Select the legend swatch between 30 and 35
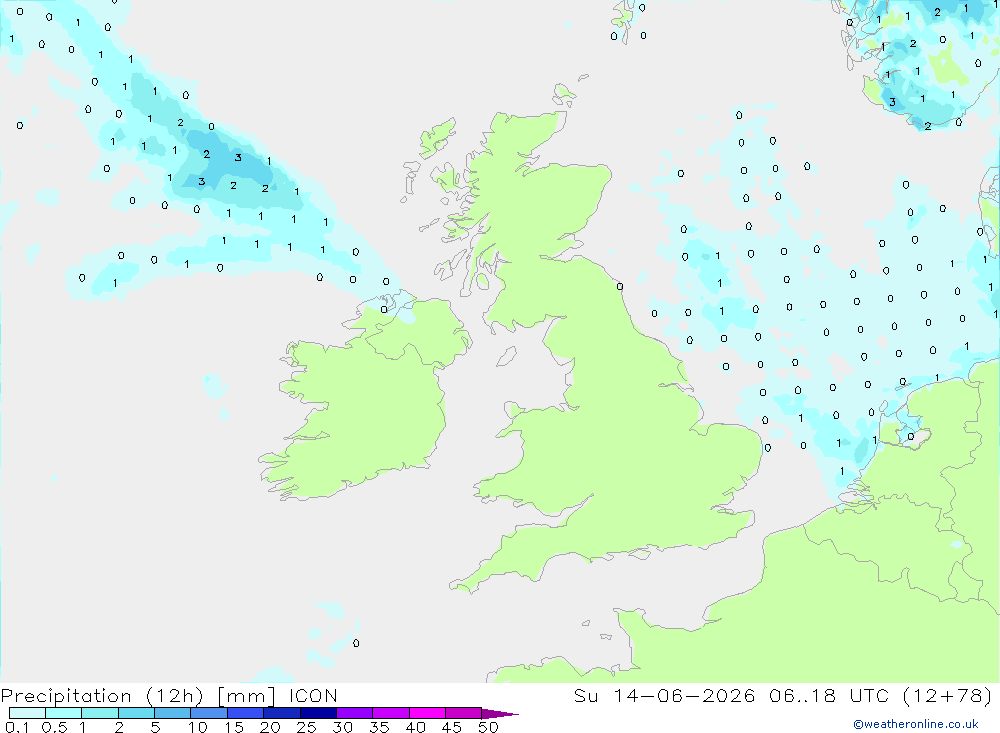The width and height of the screenshot is (1000, 733). click(355, 713)
